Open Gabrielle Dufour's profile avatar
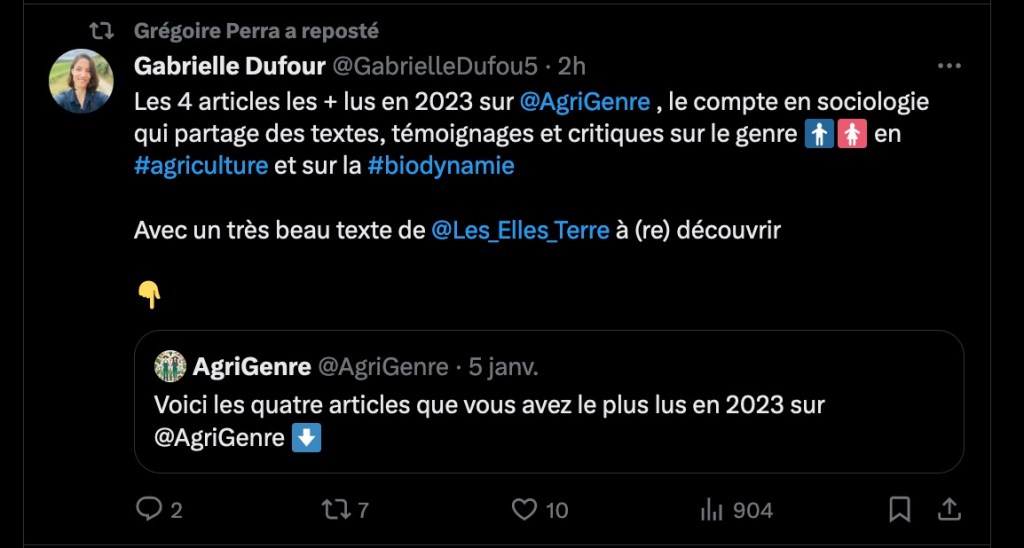Image resolution: width=1024 pixels, height=548 pixels. 81,81
